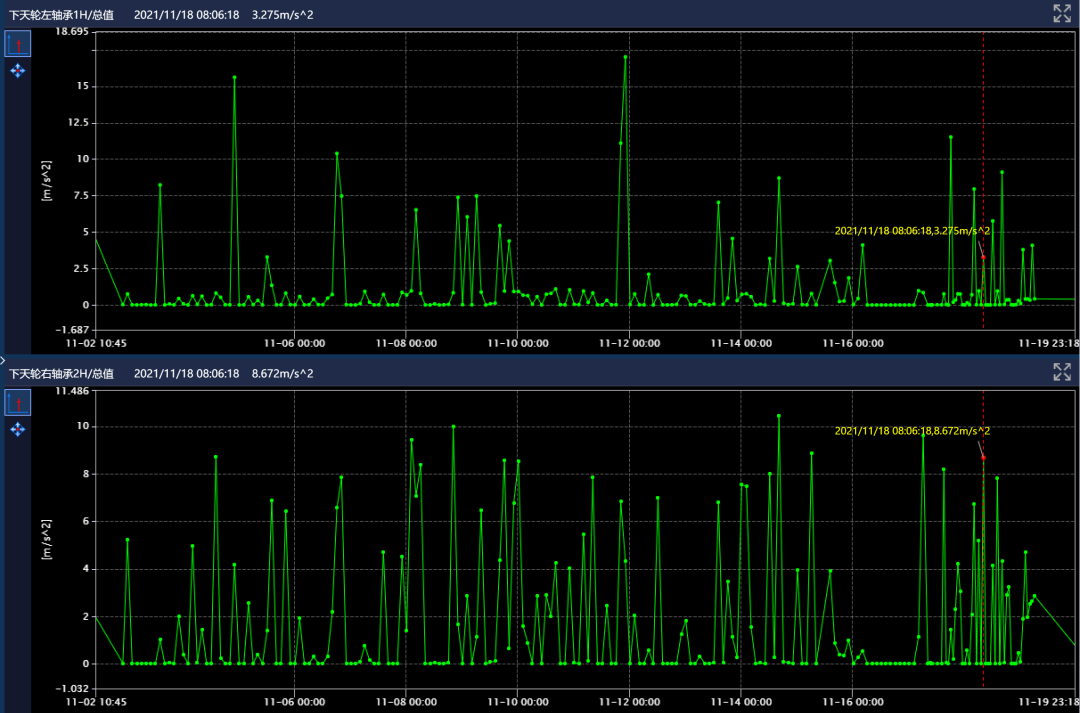The height and width of the screenshot is (713, 1080).
Task: Expand the collapsed left side panel arrow
Action: [x=3, y=357]
